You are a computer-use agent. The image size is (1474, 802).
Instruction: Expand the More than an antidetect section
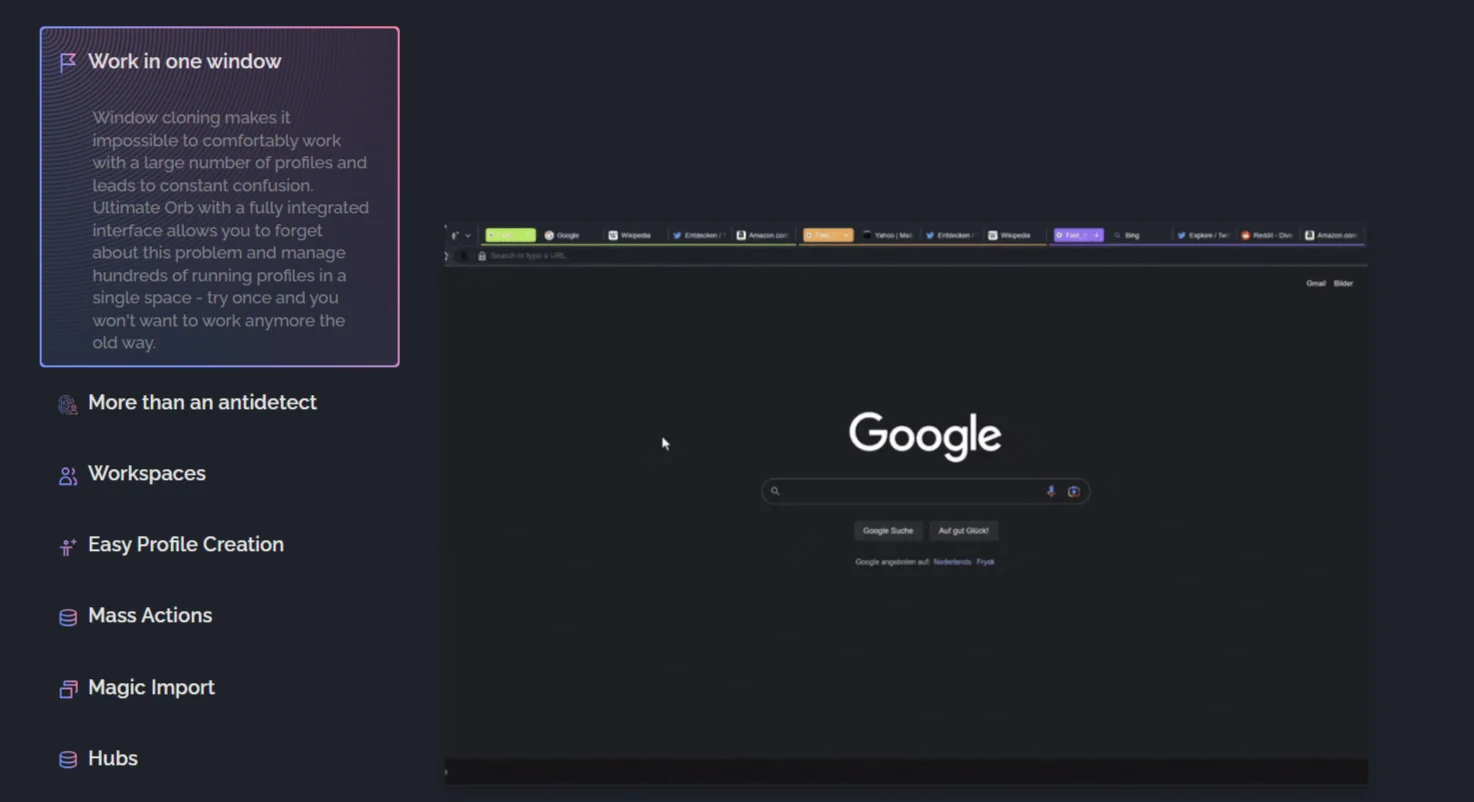point(202,403)
